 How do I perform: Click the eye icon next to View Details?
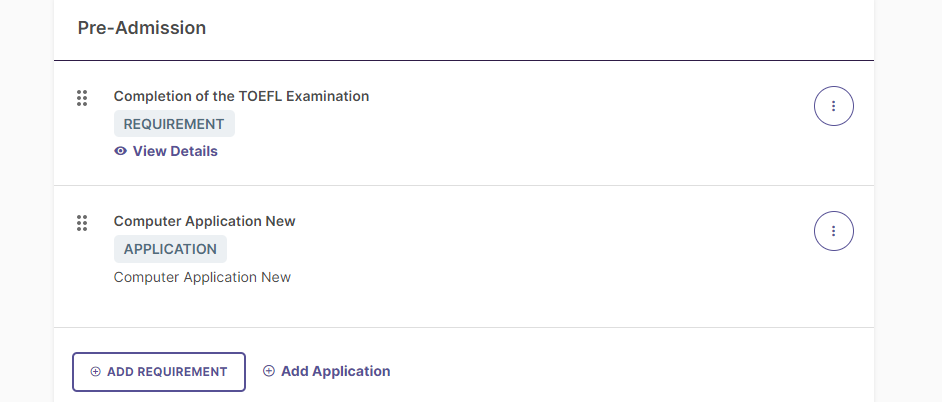tap(121, 151)
